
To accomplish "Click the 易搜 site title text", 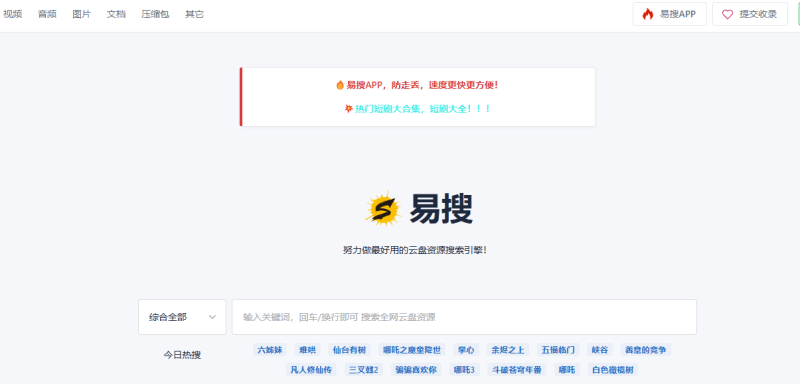I will pos(441,208).
